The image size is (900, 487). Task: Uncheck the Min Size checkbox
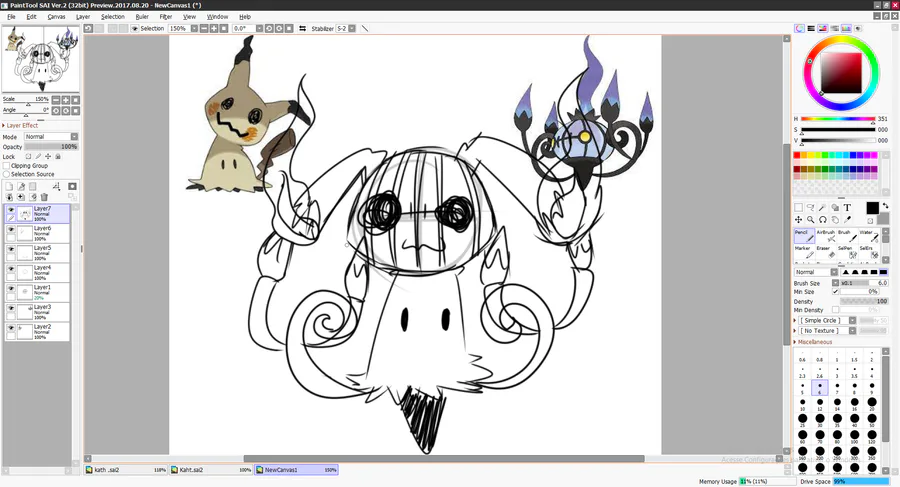coord(836,292)
